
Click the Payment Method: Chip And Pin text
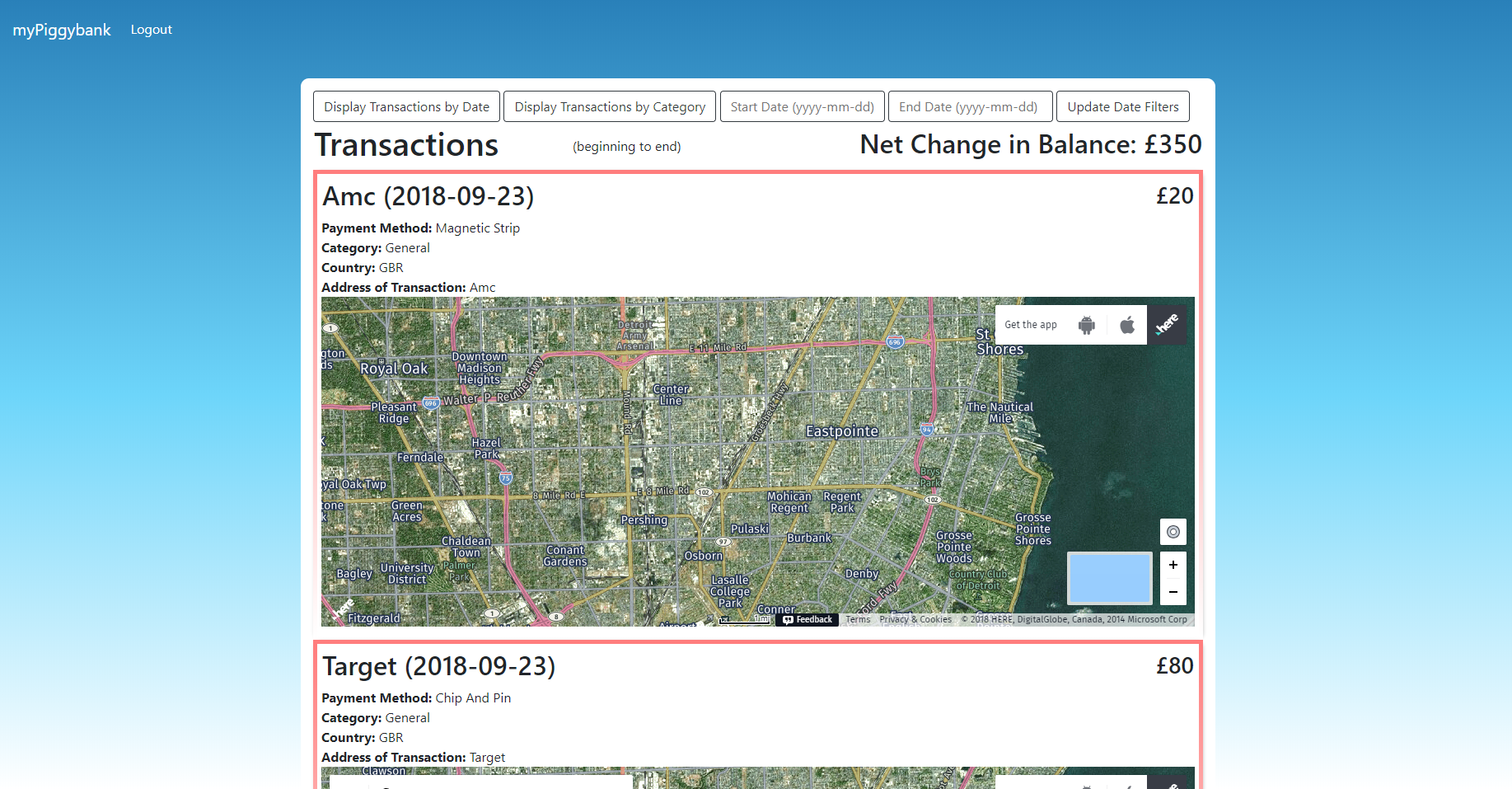[x=416, y=698]
